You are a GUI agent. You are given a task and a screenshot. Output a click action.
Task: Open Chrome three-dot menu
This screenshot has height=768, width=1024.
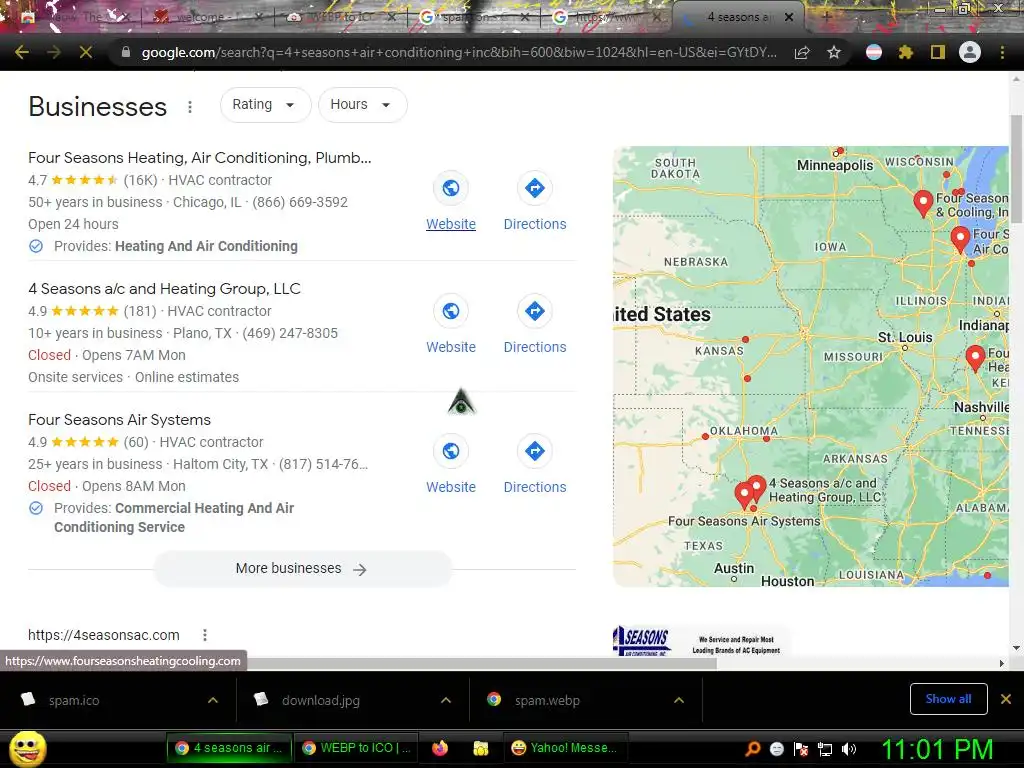(1002, 52)
